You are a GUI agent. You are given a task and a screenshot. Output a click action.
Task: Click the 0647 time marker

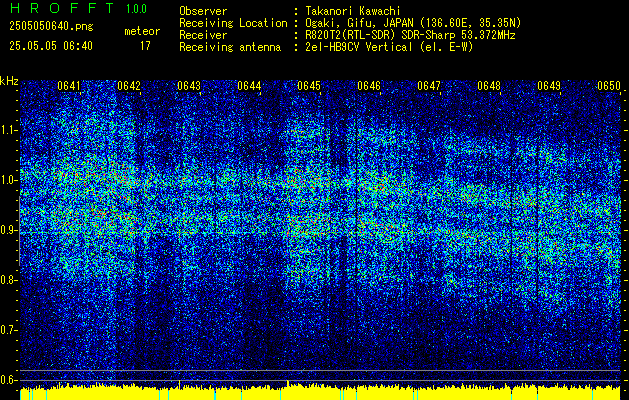click(x=429, y=86)
